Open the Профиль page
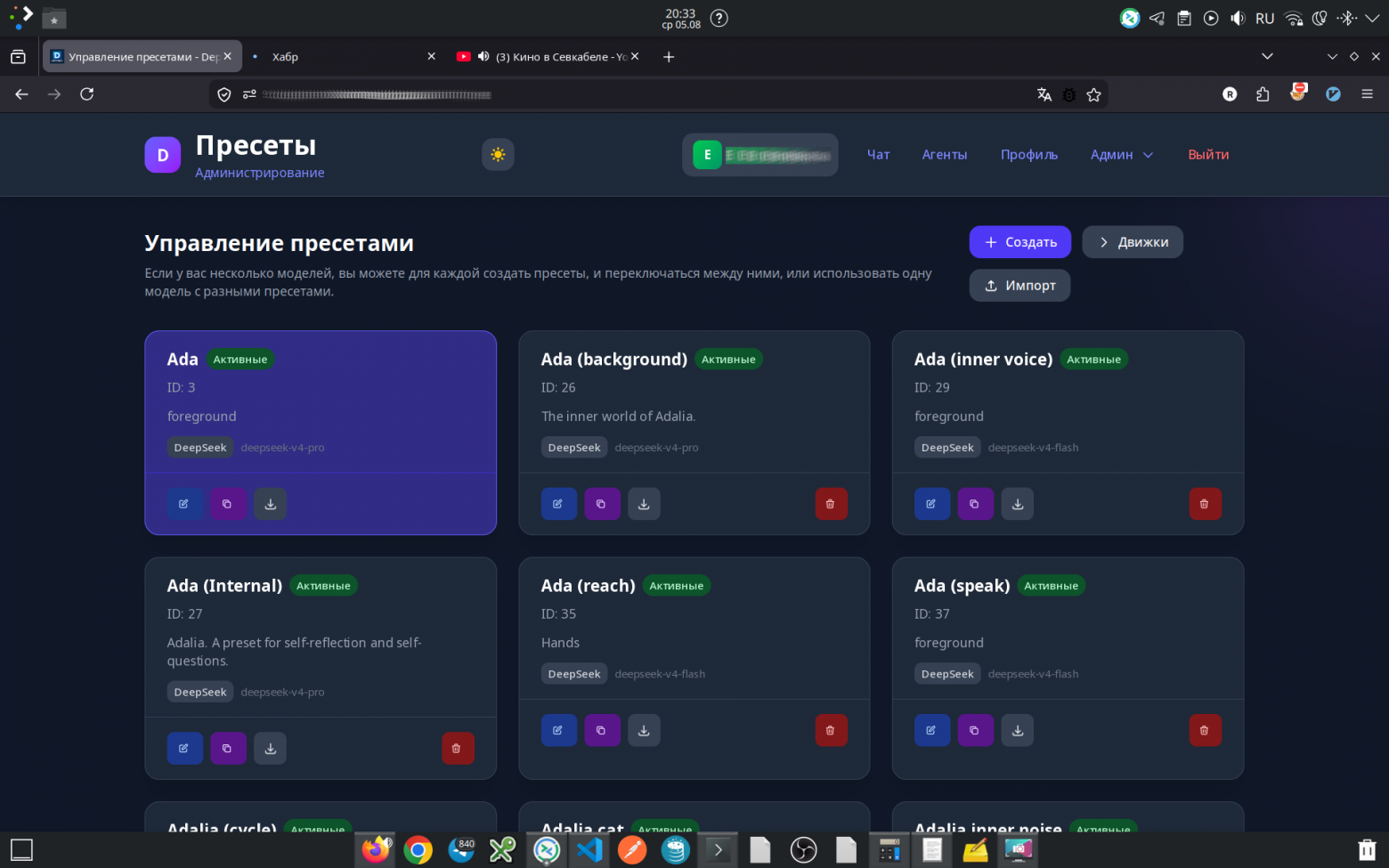1389x868 pixels. pos(1029,154)
